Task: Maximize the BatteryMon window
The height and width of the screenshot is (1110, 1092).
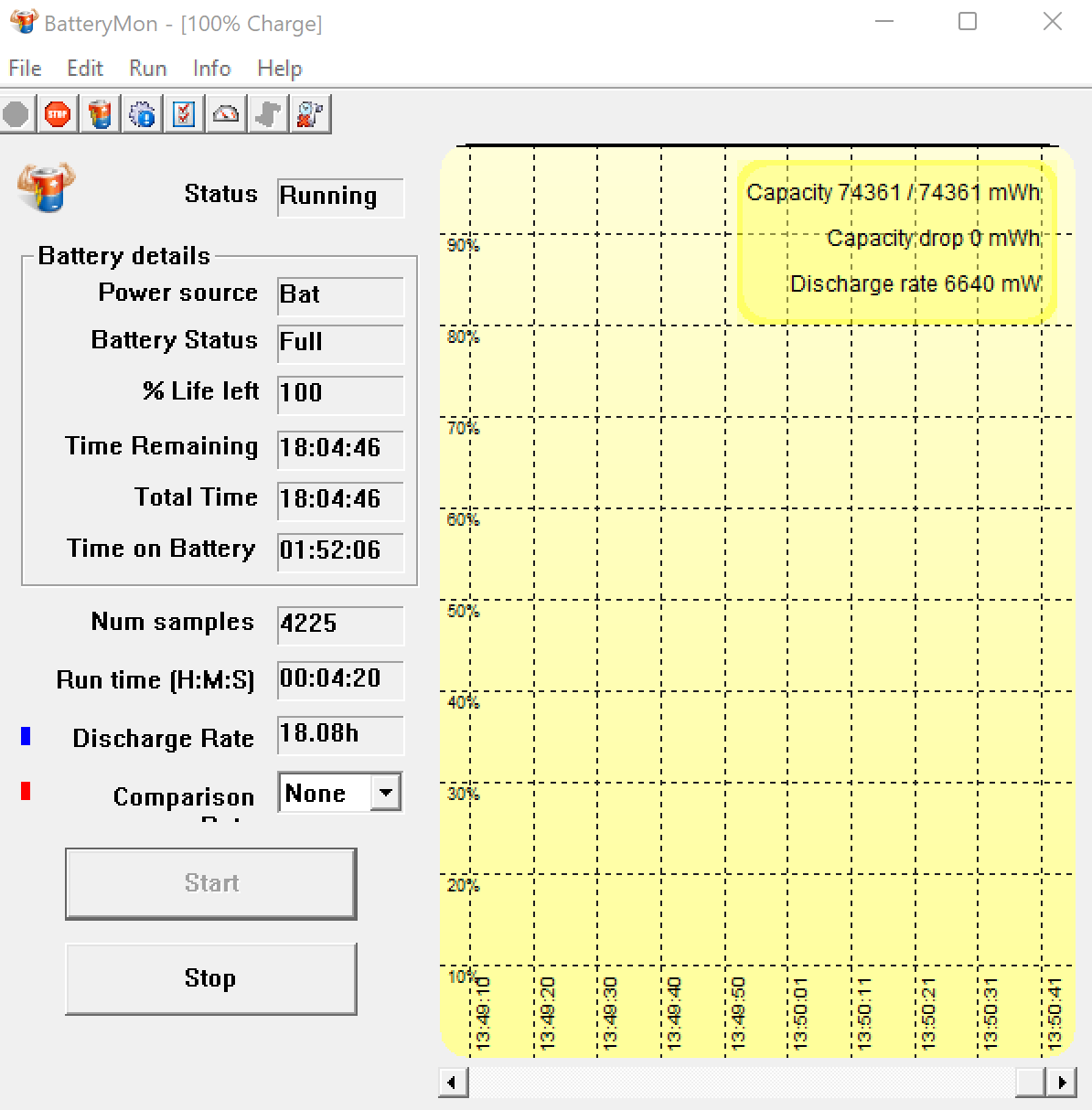Action: click(968, 22)
